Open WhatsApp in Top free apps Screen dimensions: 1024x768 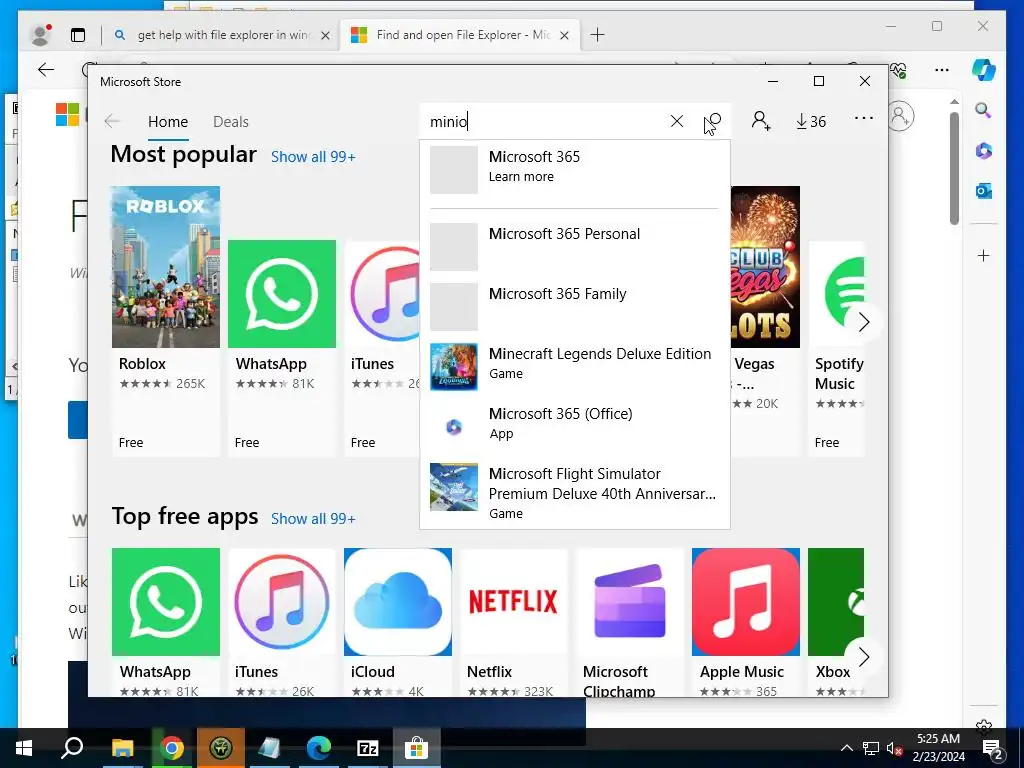pyautogui.click(x=166, y=622)
